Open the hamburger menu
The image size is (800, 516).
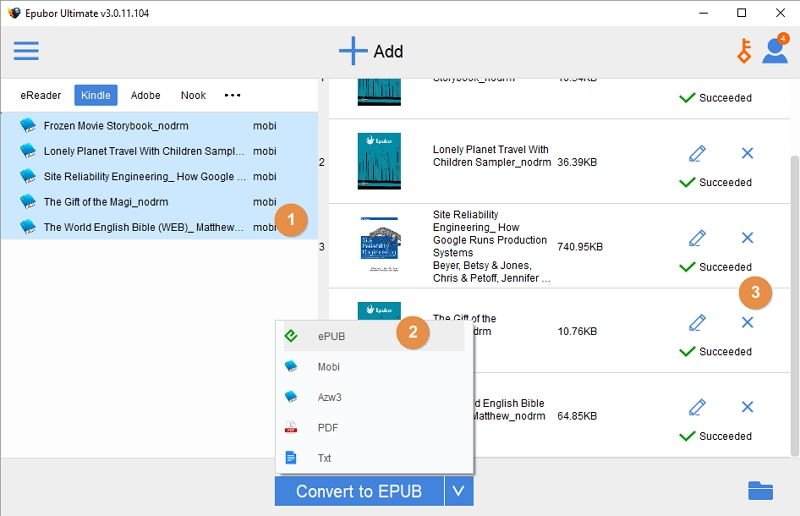click(x=26, y=51)
